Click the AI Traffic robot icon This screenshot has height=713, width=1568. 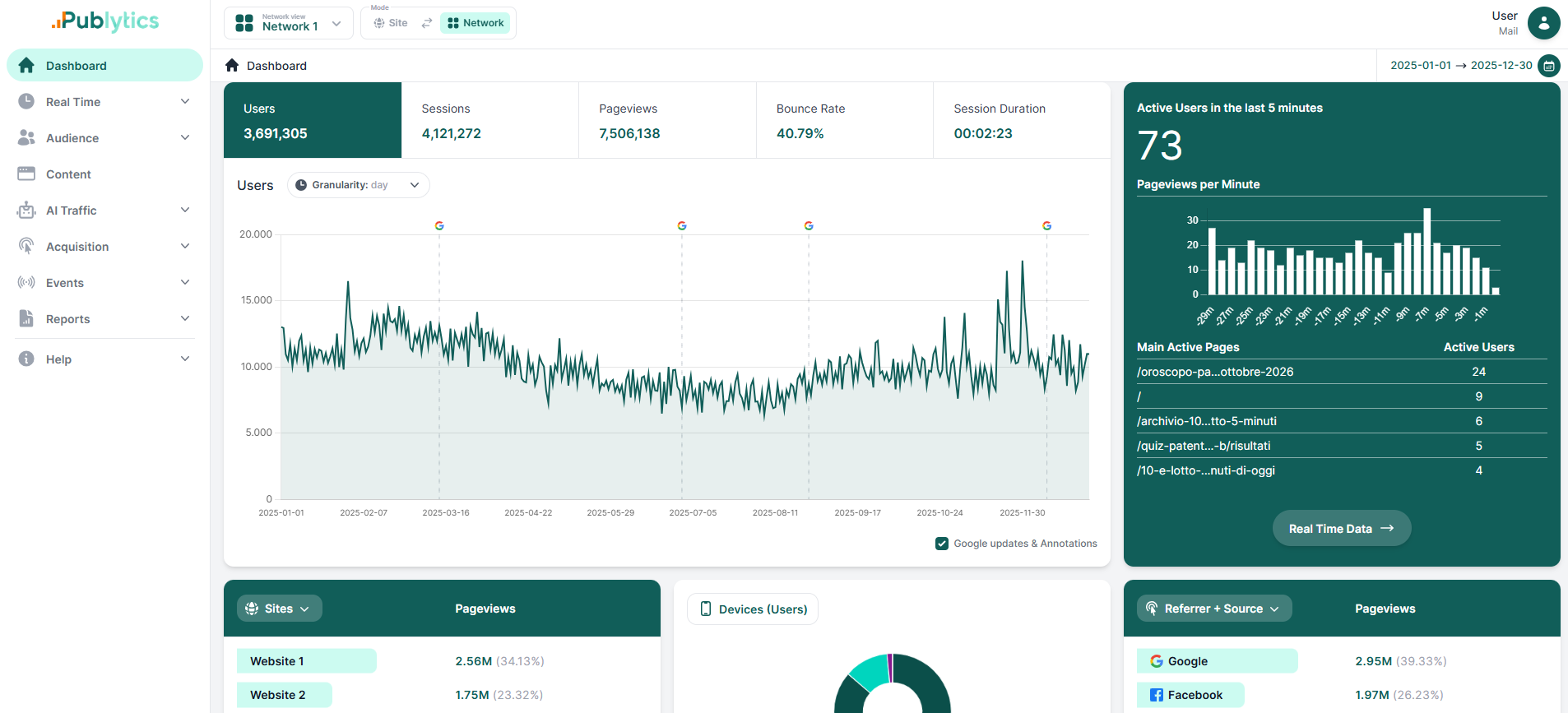pyautogui.click(x=26, y=210)
